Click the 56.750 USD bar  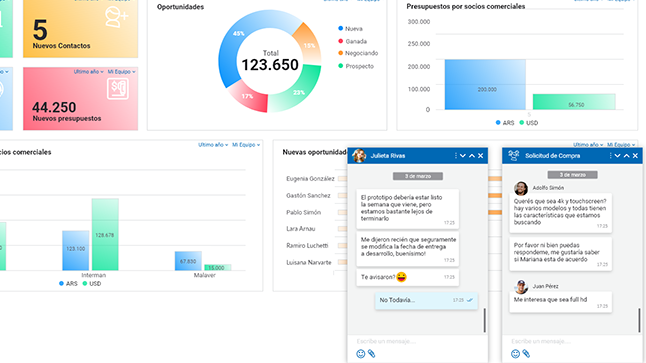click(574, 102)
